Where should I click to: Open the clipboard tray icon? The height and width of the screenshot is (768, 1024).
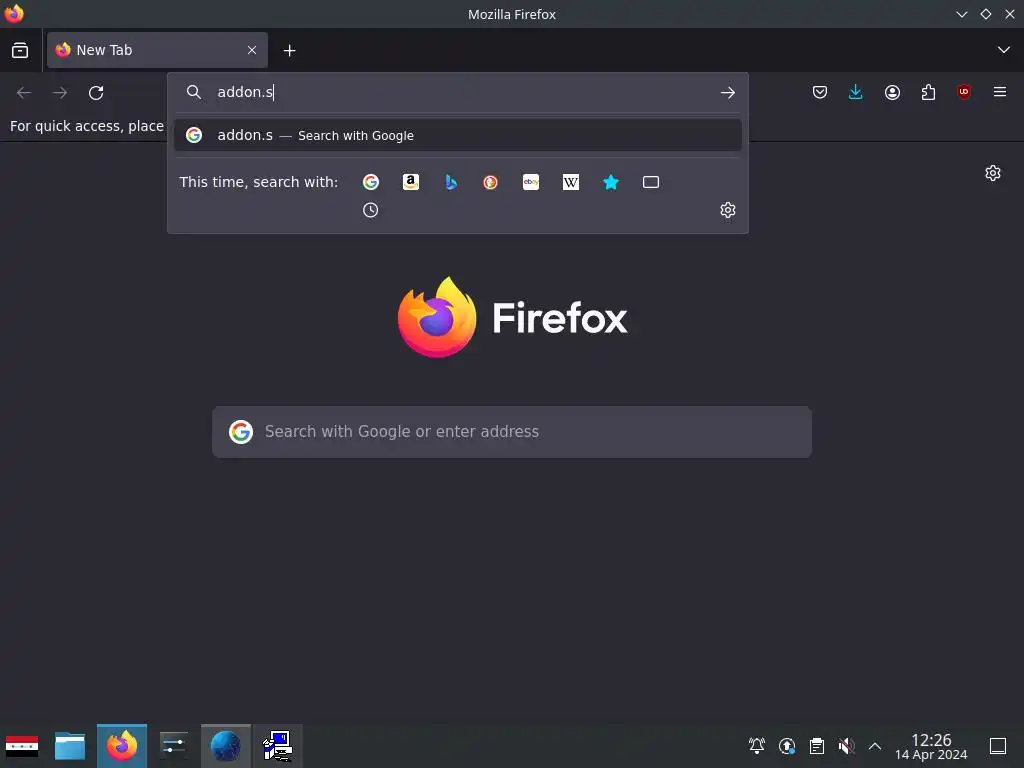(x=816, y=746)
